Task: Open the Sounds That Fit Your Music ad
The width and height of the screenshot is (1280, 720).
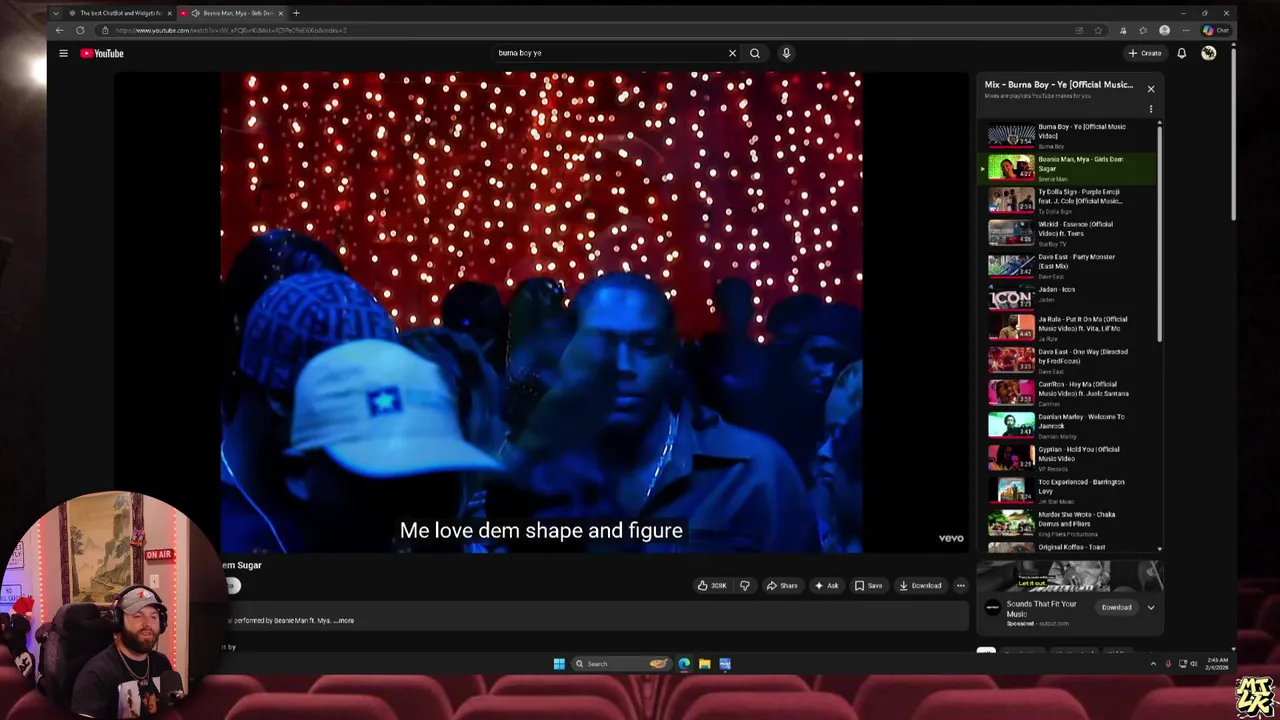Action: pos(1041,608)
